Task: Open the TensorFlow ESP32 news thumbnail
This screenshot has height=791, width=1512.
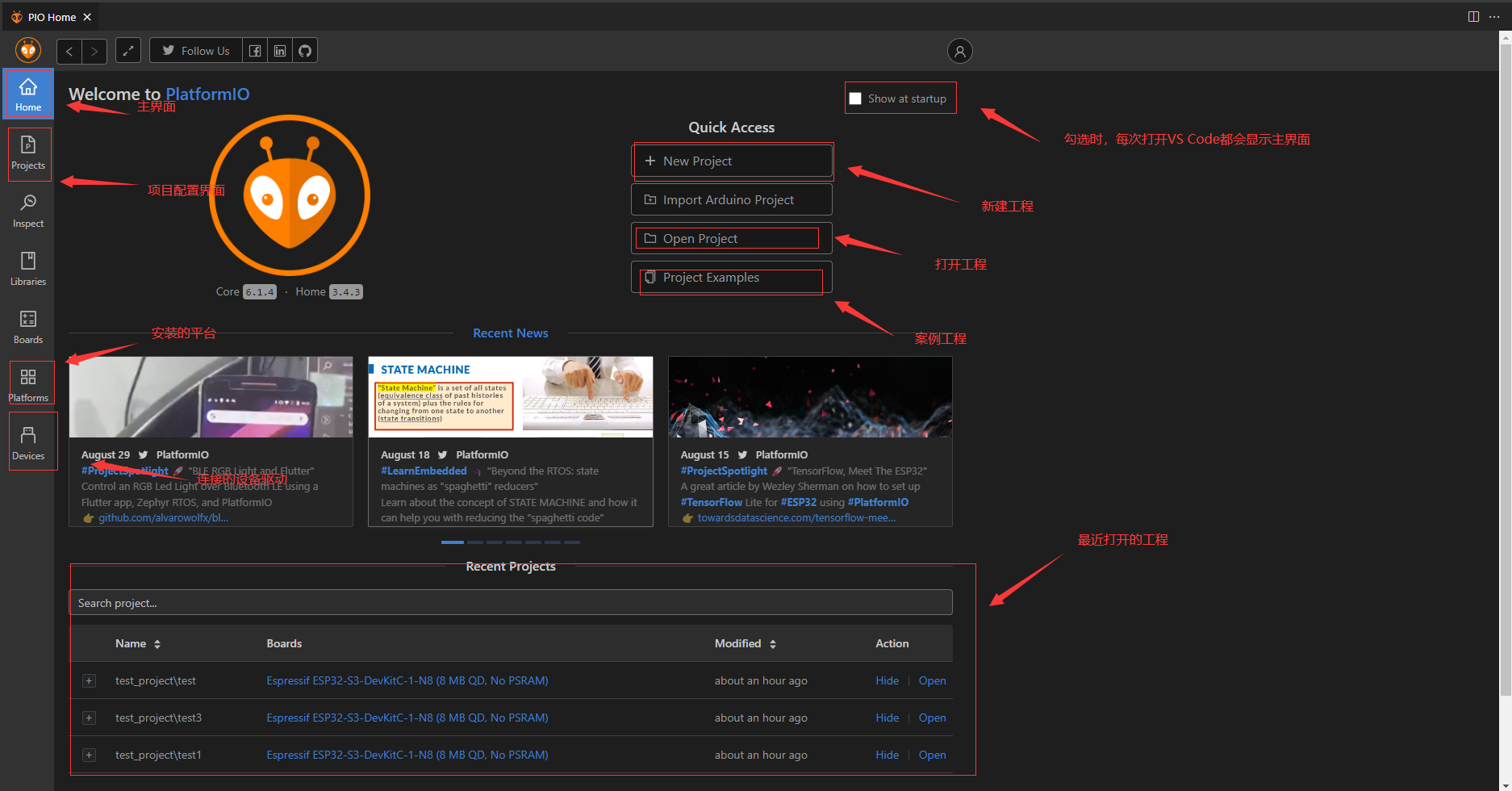Action: [810, 397]
